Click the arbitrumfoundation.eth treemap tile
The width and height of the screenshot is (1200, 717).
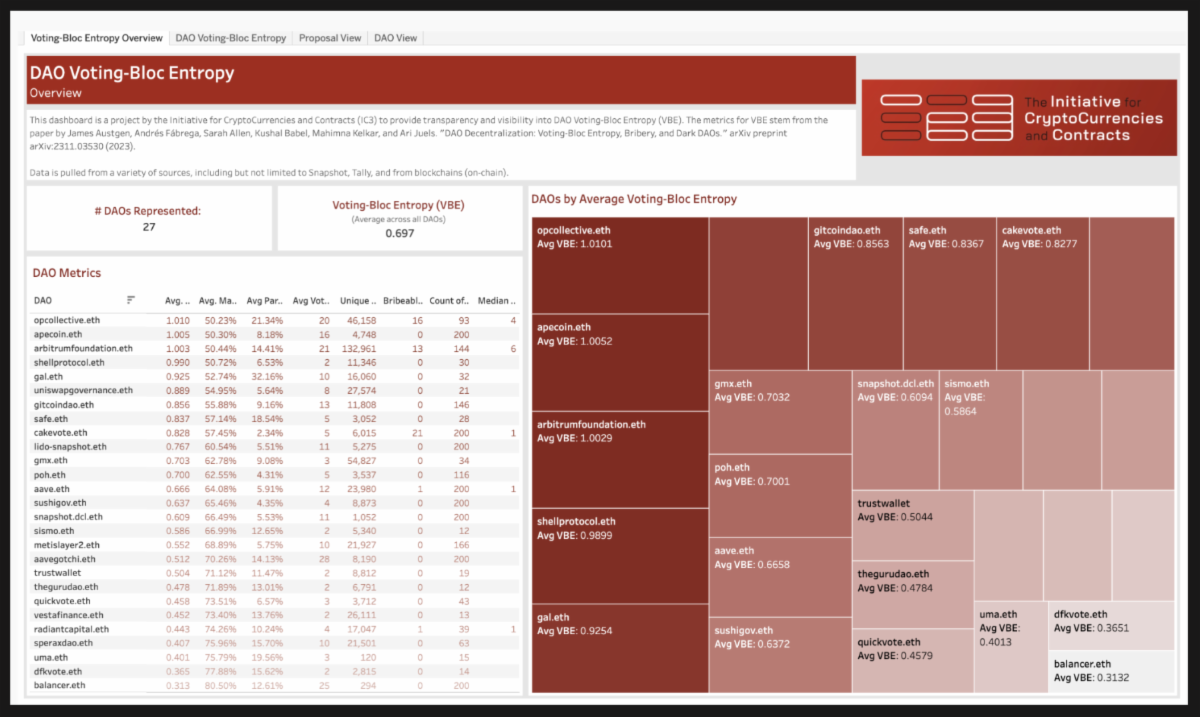coord(620,459)
